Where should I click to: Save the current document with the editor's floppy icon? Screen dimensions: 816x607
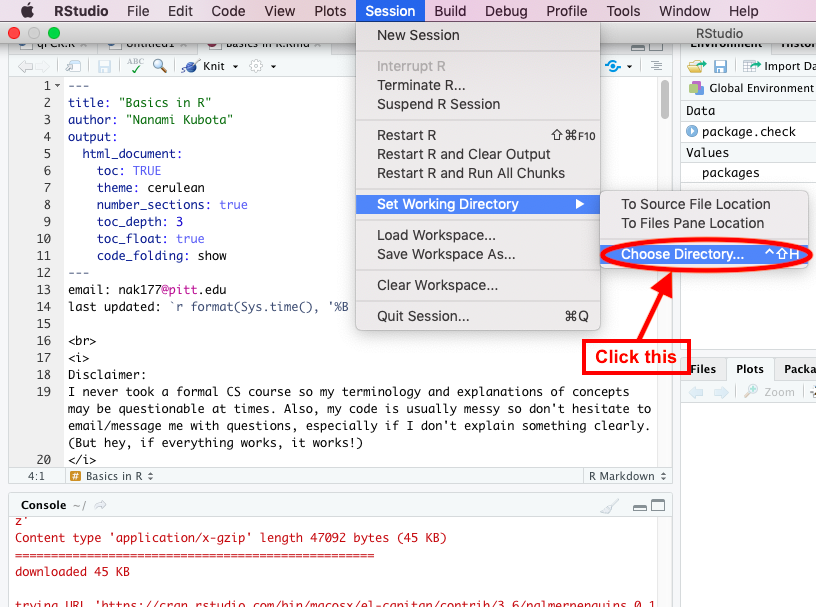[105, 66]
